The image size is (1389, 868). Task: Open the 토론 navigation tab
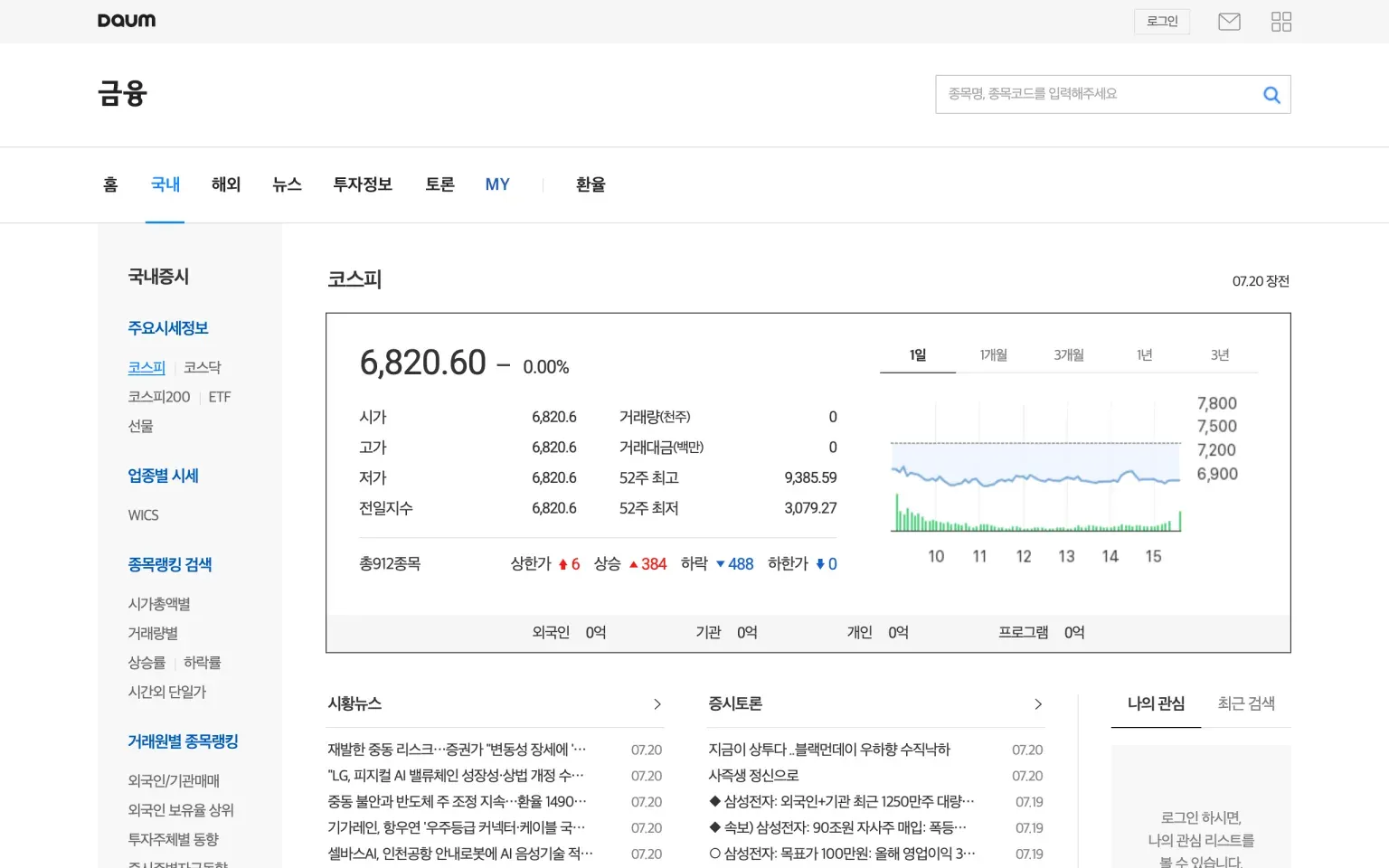tap(439, 184)
